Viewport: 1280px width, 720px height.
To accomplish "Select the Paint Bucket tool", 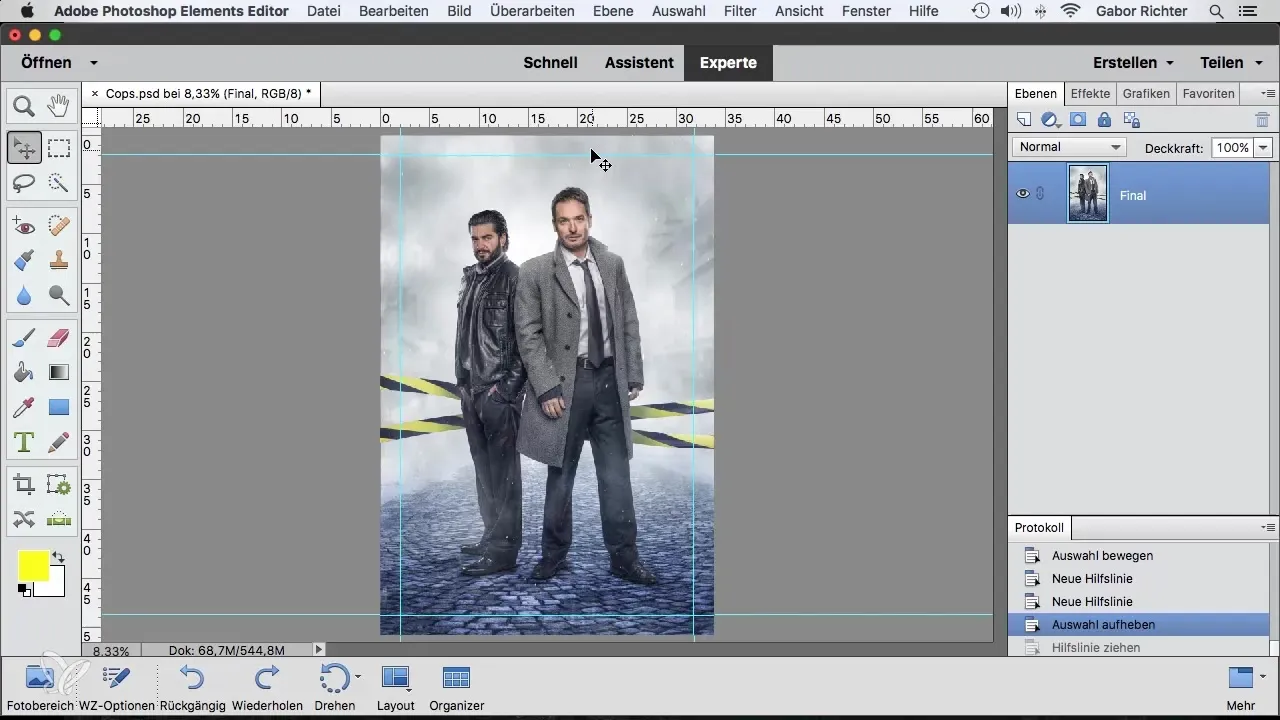I will point(24,373).
